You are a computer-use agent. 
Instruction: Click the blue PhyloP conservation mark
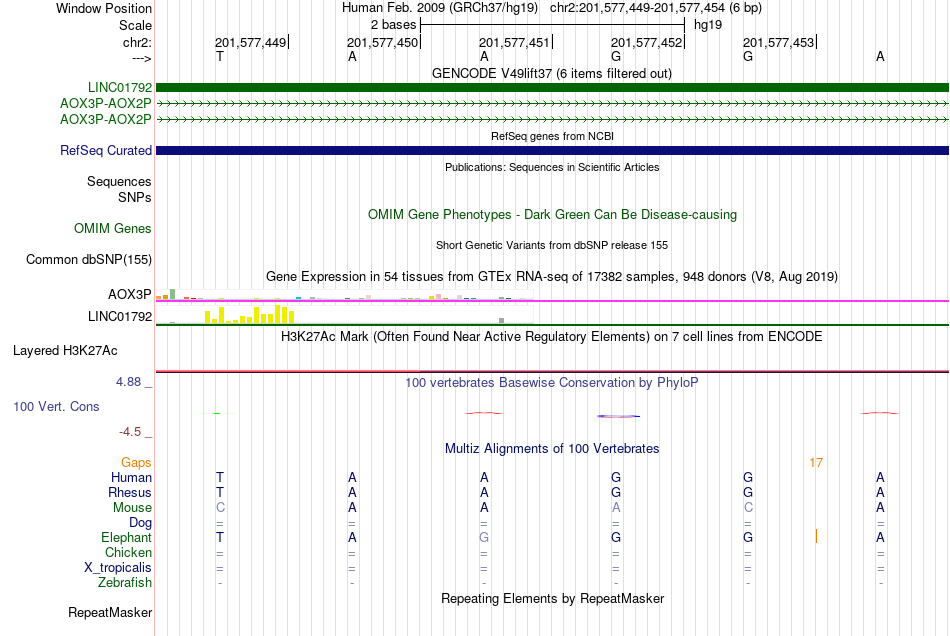(x=618, y=416)
